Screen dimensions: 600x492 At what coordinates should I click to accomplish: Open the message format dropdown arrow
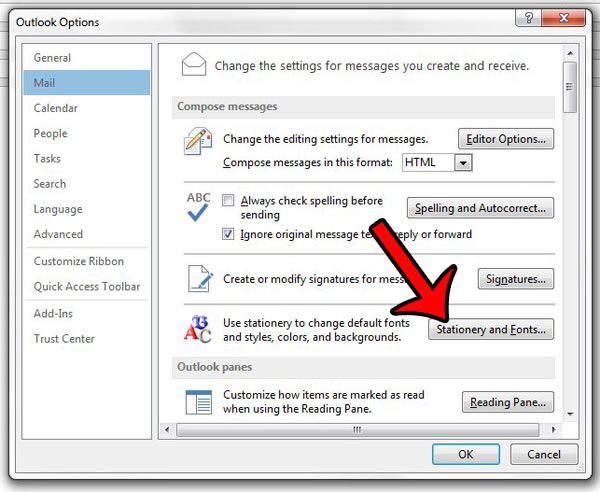[x=463, y=163]
